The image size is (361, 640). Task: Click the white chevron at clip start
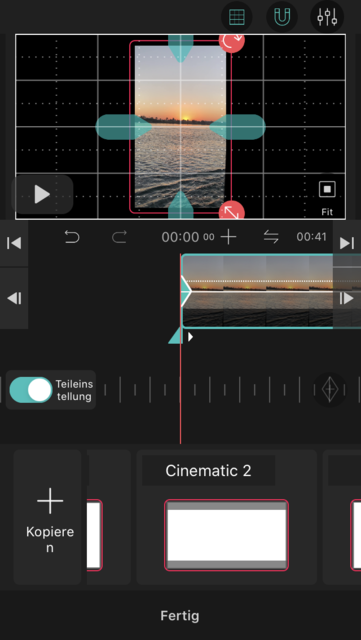tap(186, 291)
